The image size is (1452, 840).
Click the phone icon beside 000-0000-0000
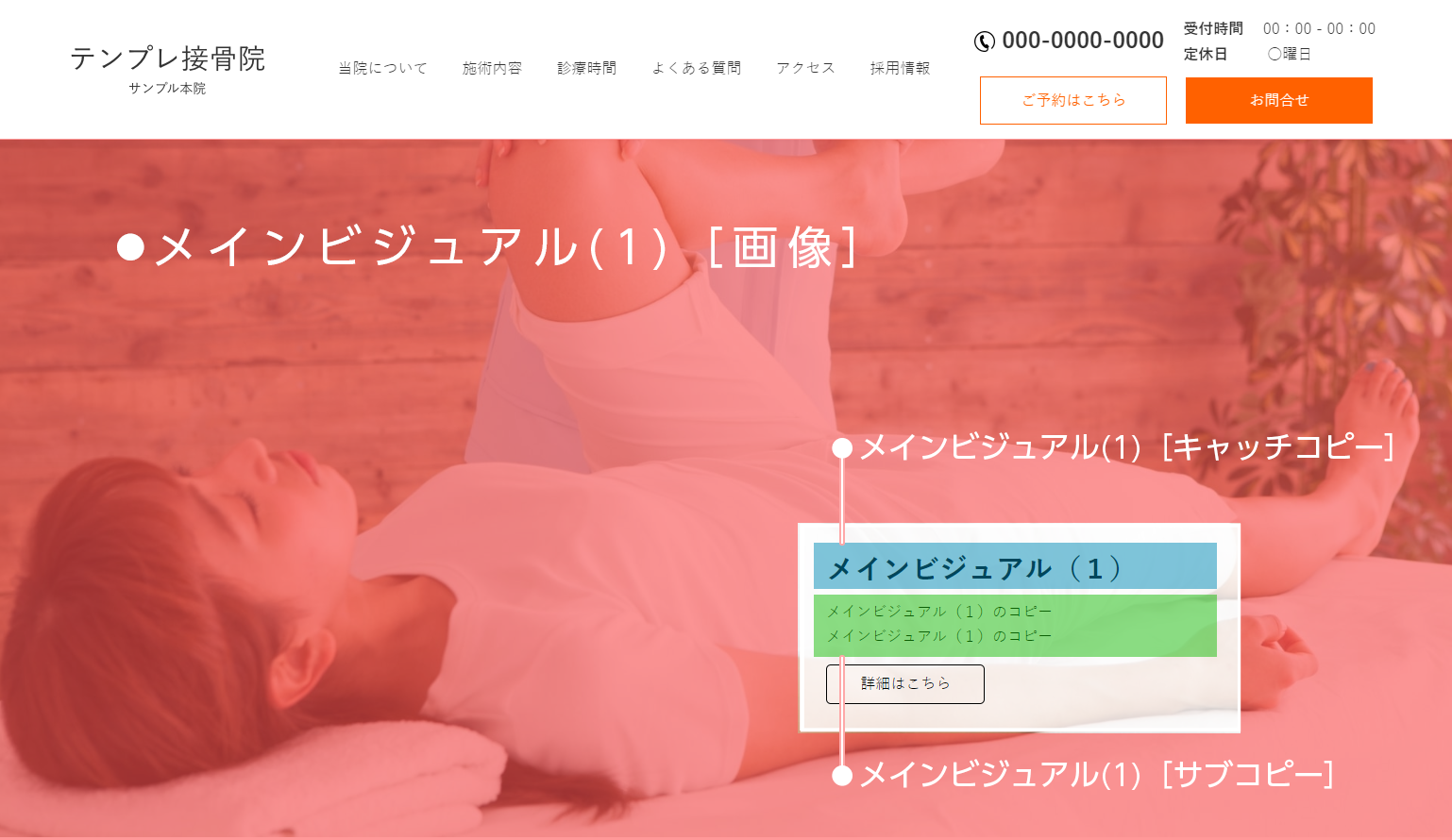985,42
